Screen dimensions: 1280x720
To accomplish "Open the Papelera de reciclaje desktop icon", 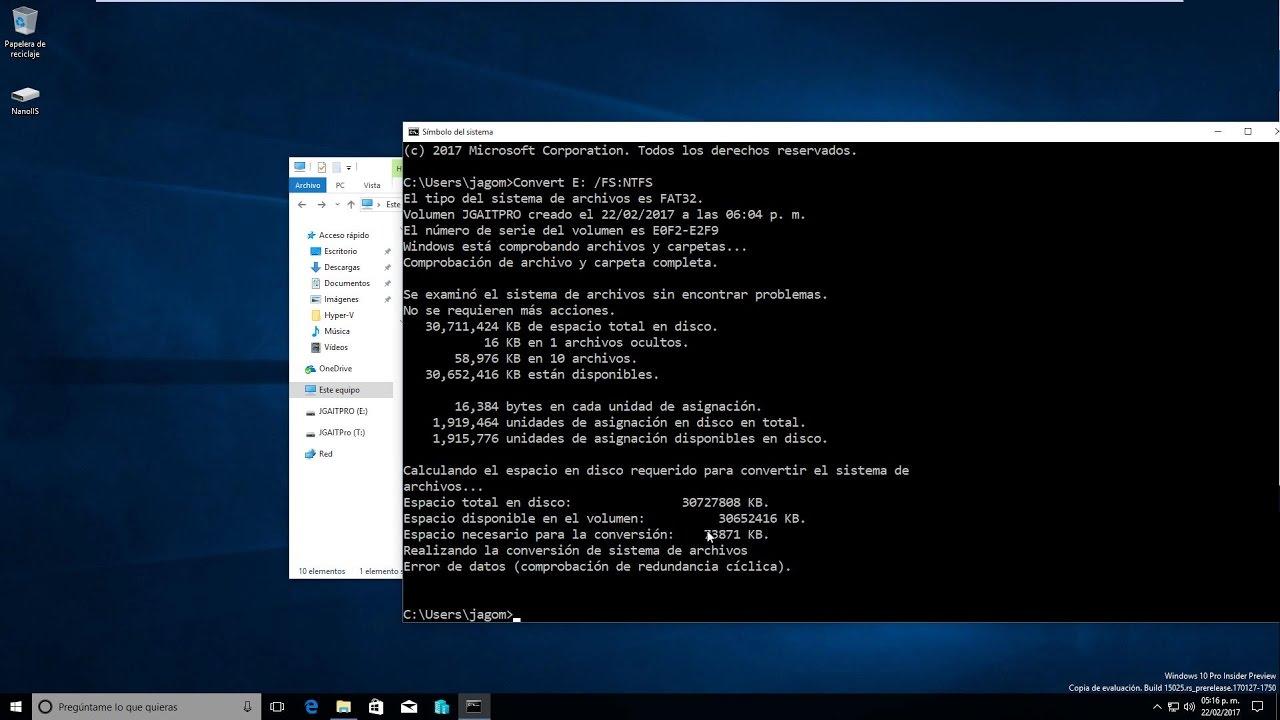I will (24, 32).
